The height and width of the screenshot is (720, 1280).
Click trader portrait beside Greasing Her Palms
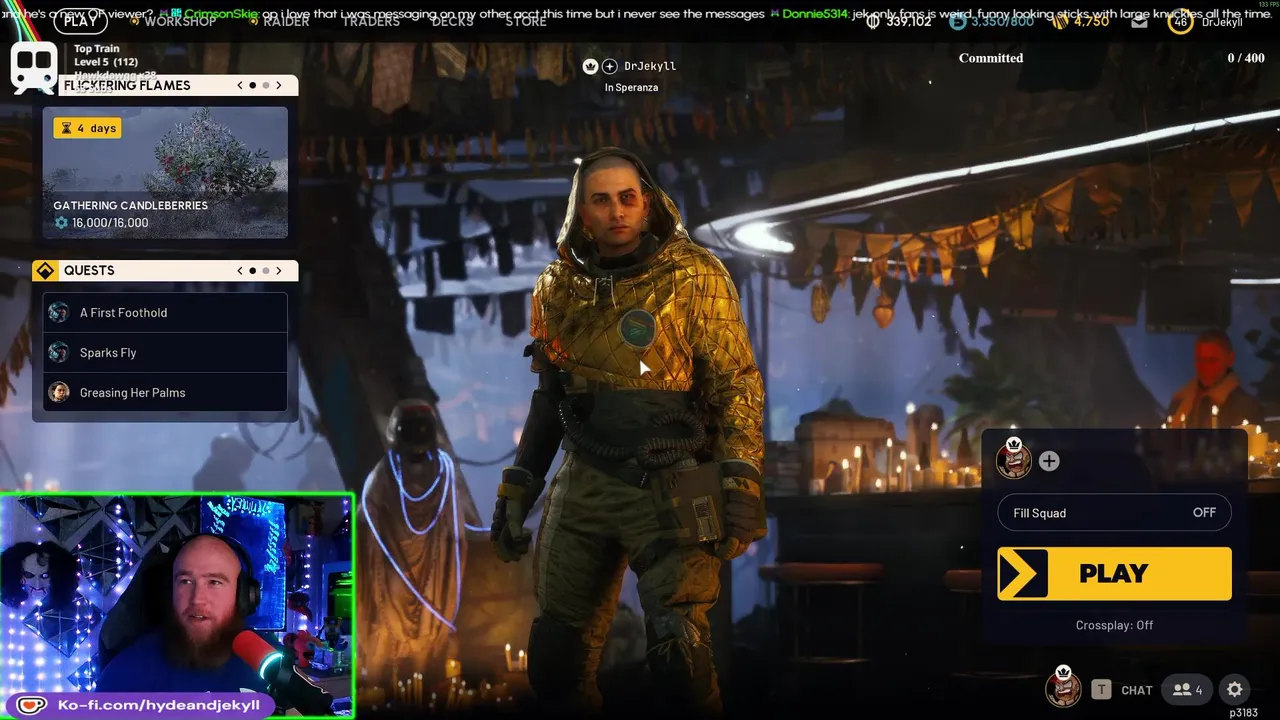pos(59,393)
